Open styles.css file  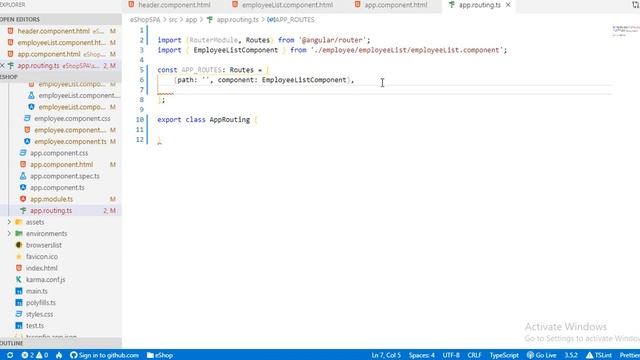[x=39, y=314]
